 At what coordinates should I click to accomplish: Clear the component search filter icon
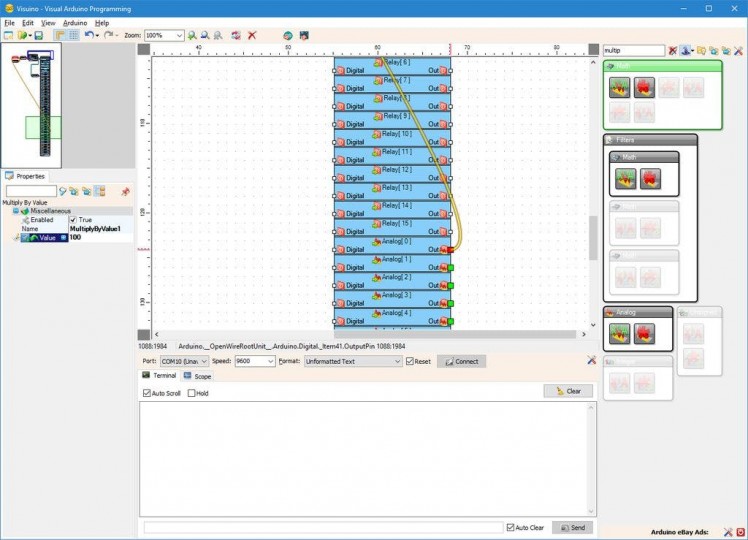[x=673, y=50]
